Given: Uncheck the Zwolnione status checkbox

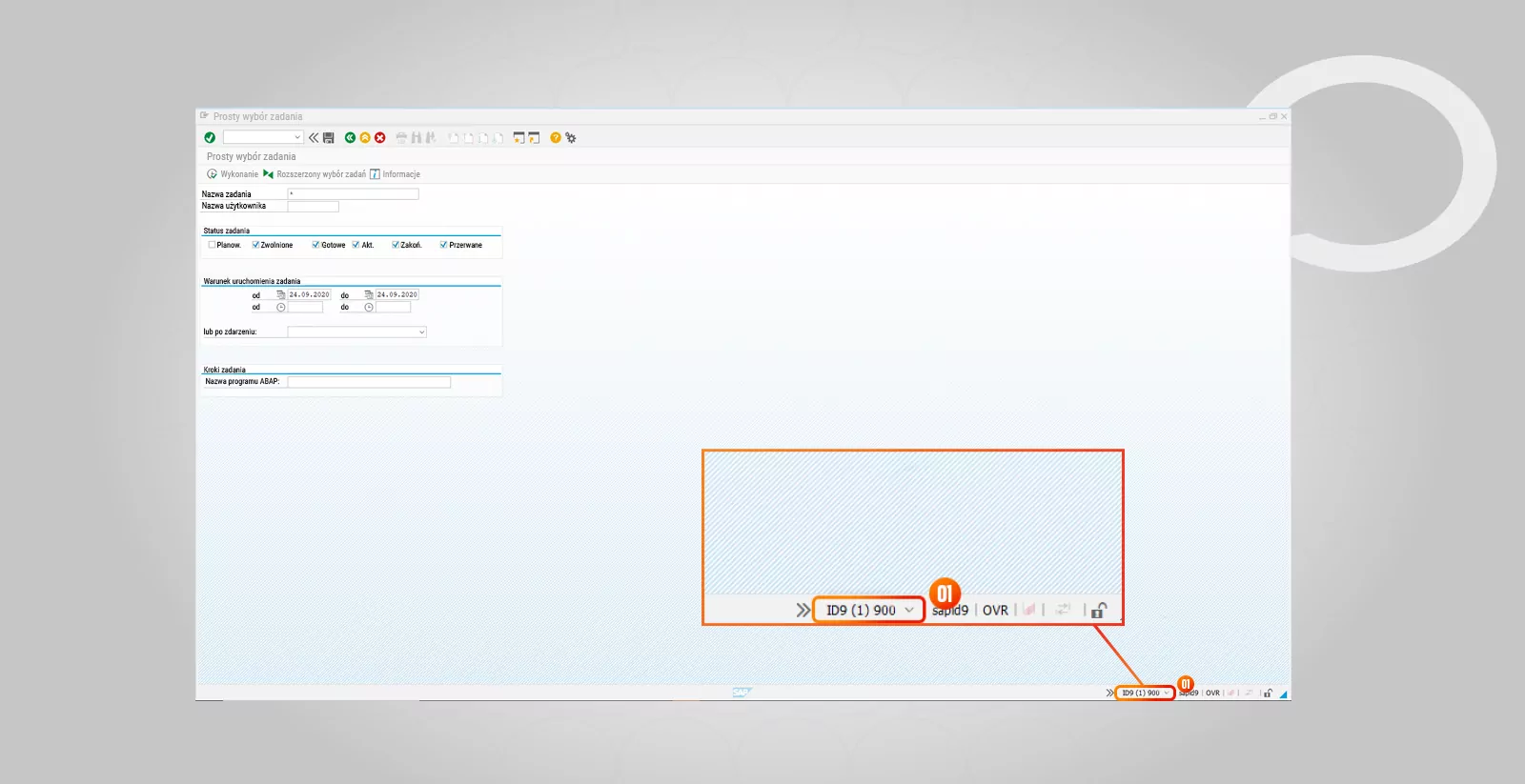Looking at the screenshot, I should pos(255,245).
